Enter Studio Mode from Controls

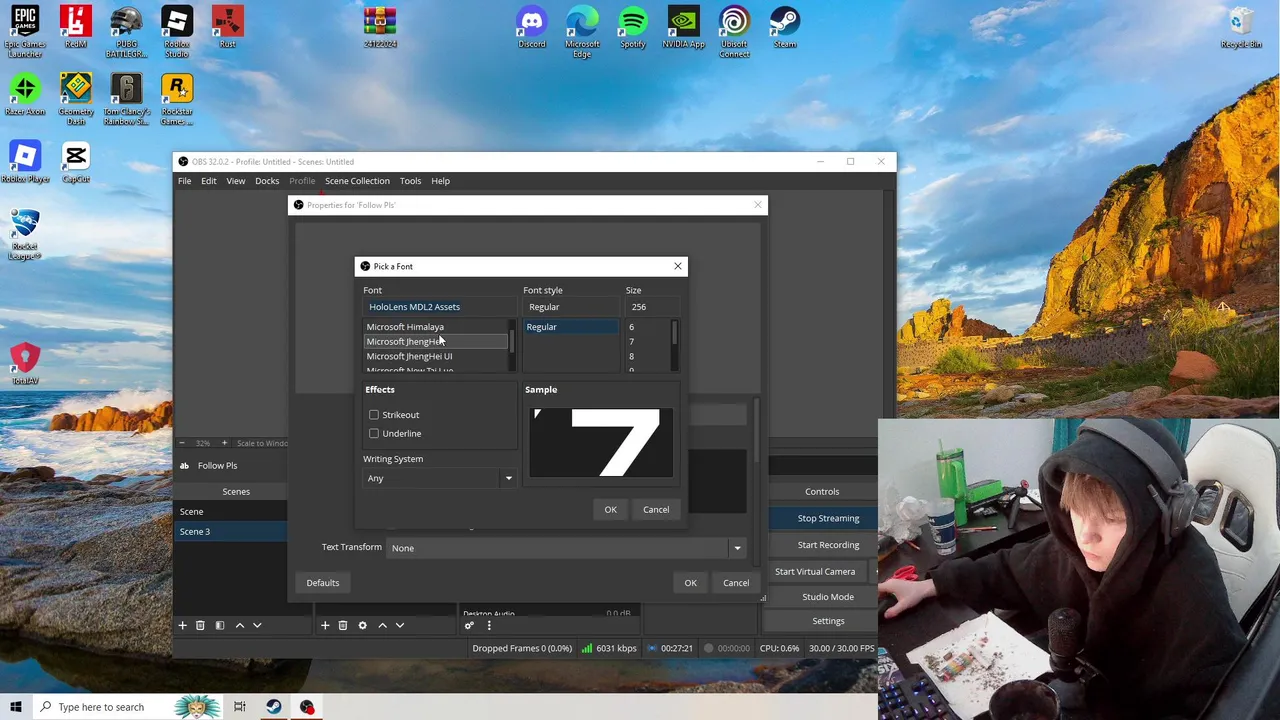[x=828, y=597]
